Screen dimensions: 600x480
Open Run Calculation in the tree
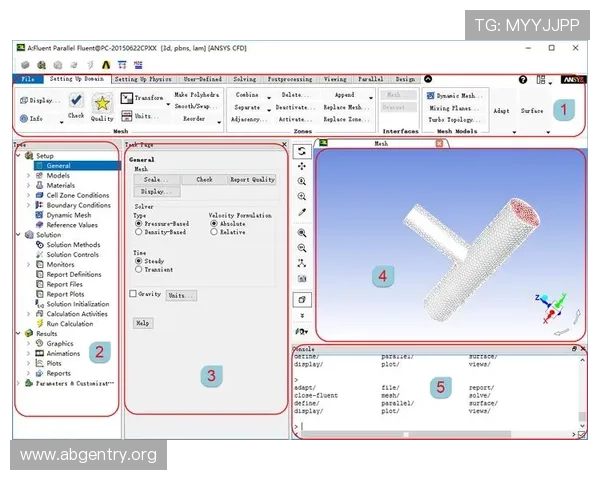point(70,324)
